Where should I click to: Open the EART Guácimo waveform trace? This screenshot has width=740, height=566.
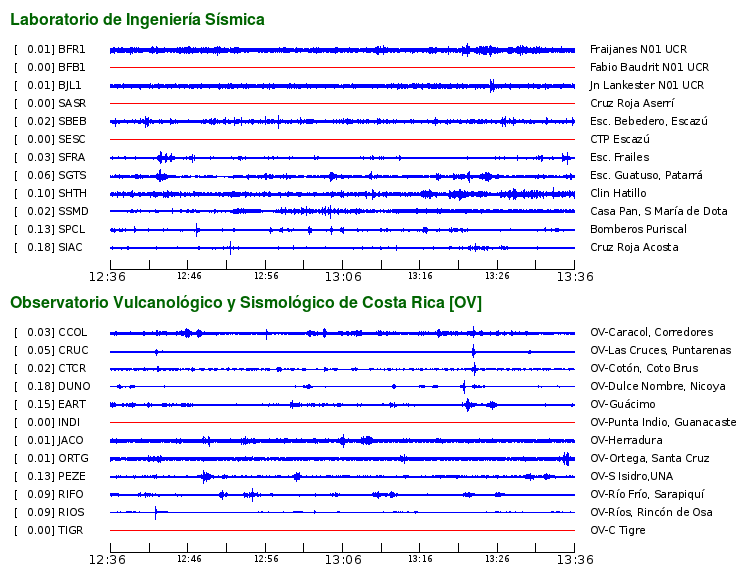click(x=342, y=405)
